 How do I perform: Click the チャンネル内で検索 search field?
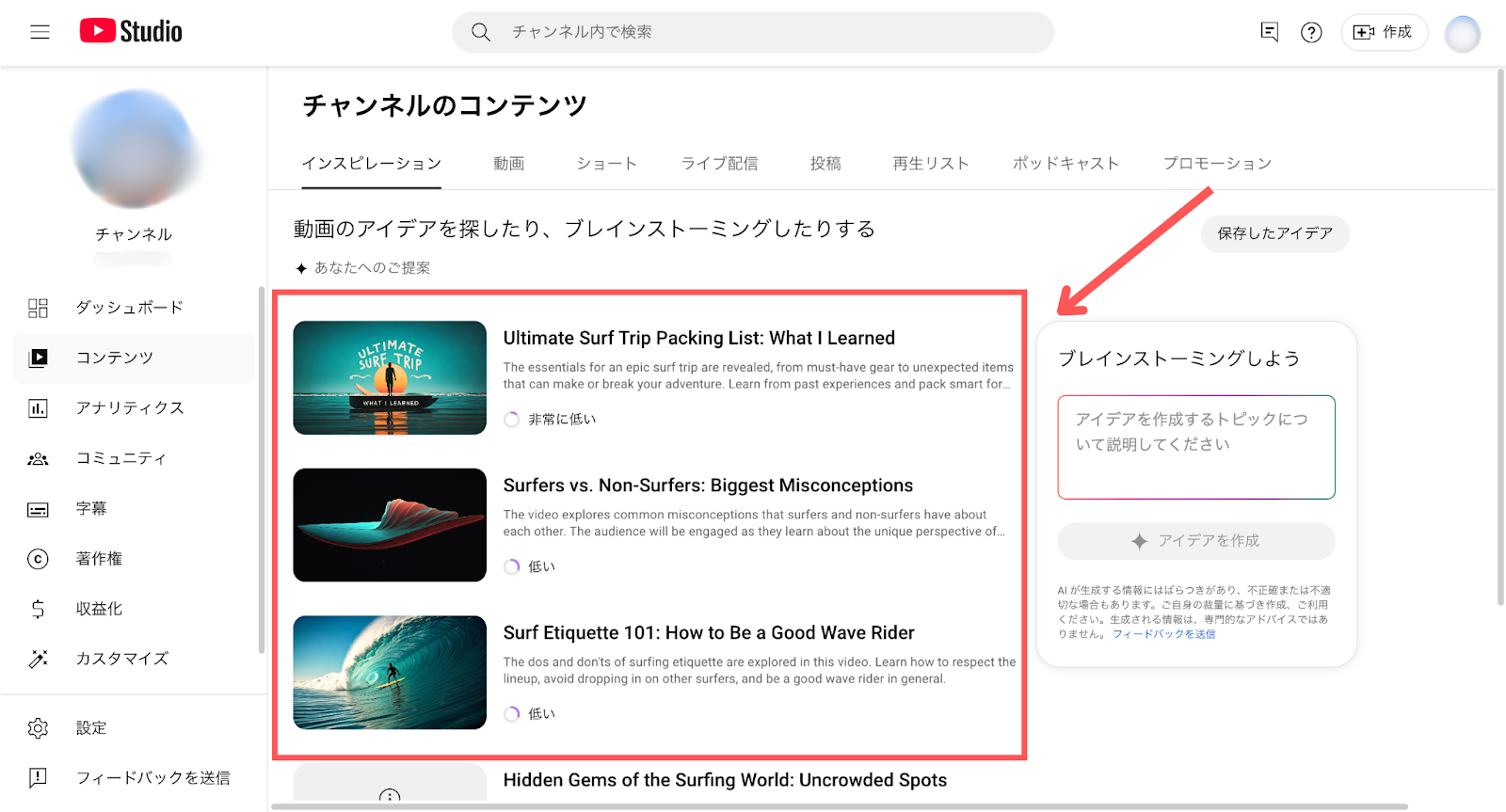tap(752, 32)
